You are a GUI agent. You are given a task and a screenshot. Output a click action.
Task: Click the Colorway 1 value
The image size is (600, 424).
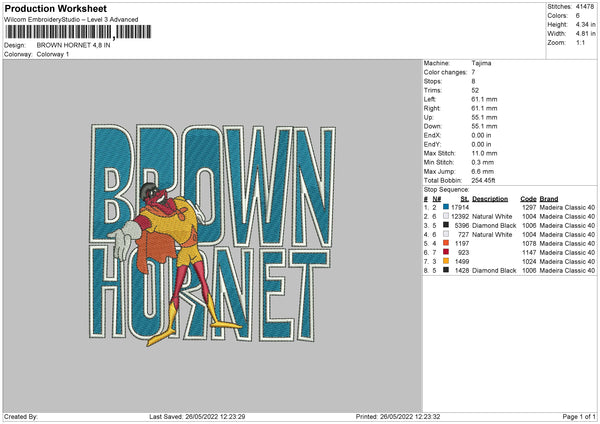pyautogui.click(x=53, y=54)
